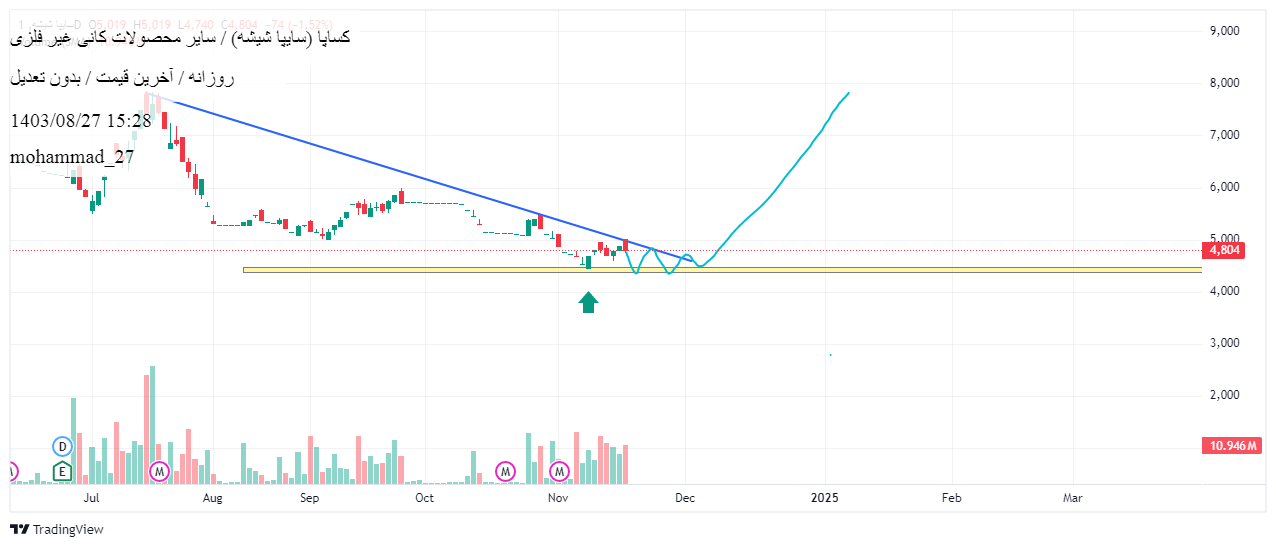Click the timestamp 1403/08/27 15:28
This screenshot has height=547, width=1276.
[81, 121]
